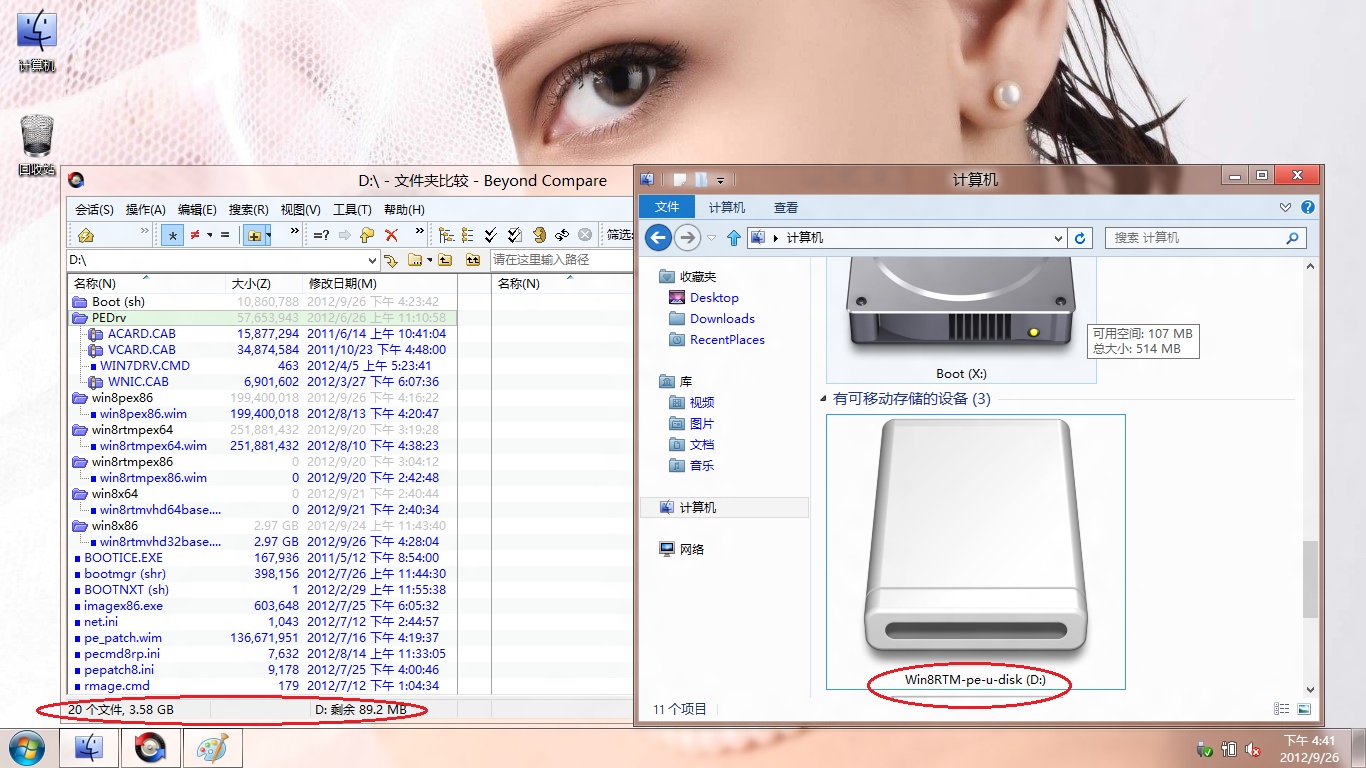Expand the Boot (sh) folder
This screenshot has height=768, width=1366.
79,302
